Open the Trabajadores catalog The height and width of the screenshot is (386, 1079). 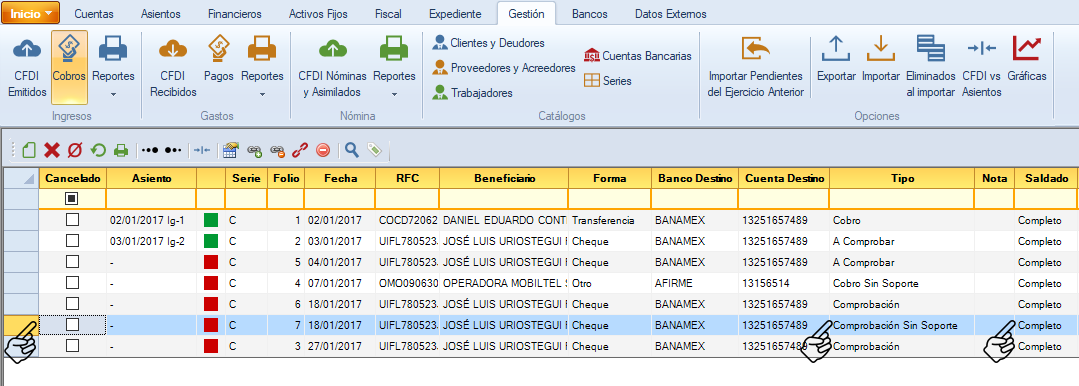pos(472,93)
